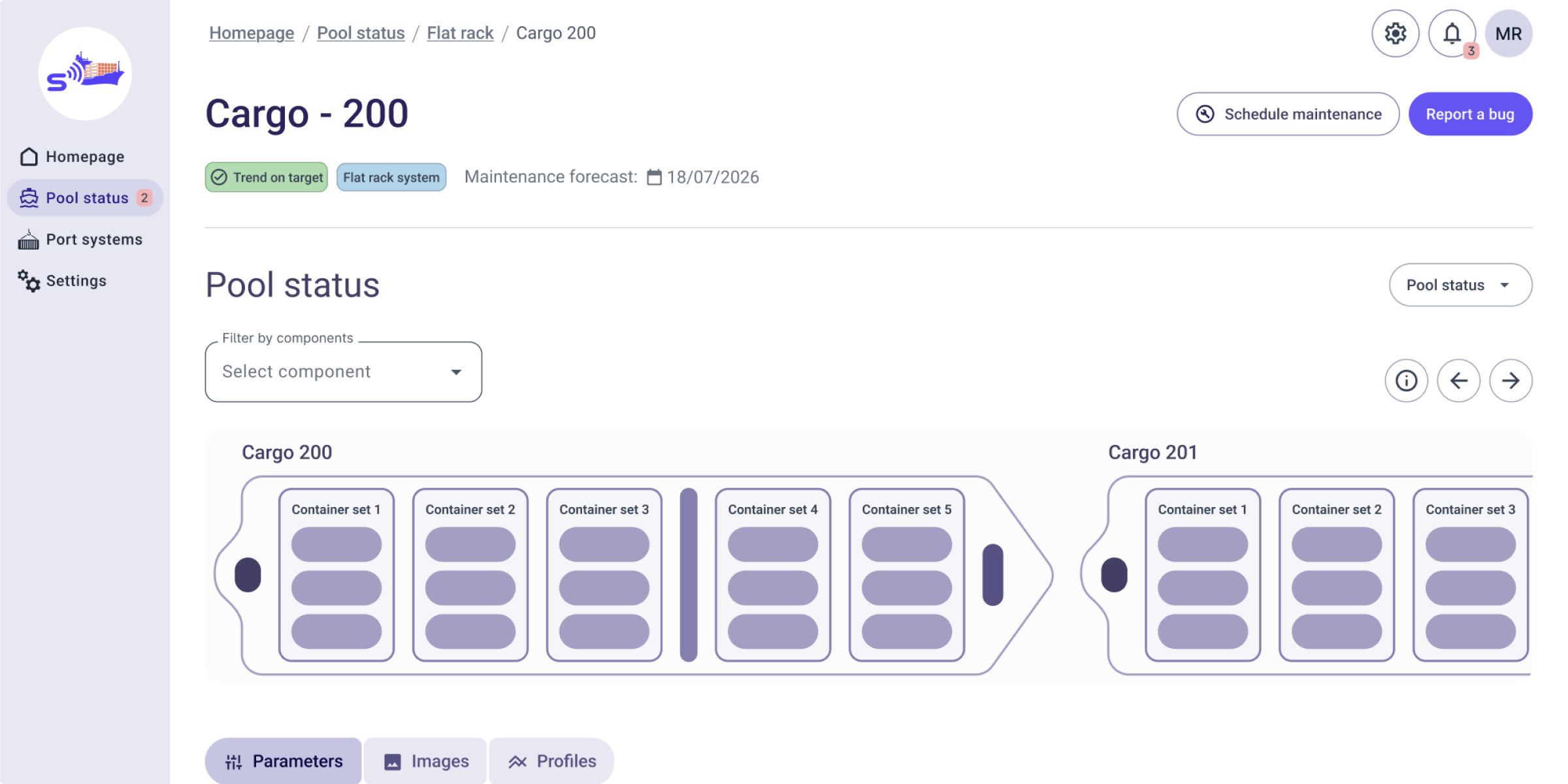This screenshot has width=1568, height=784.
Task: Click the info circle icon
Action: click(x=1406, y=380)
